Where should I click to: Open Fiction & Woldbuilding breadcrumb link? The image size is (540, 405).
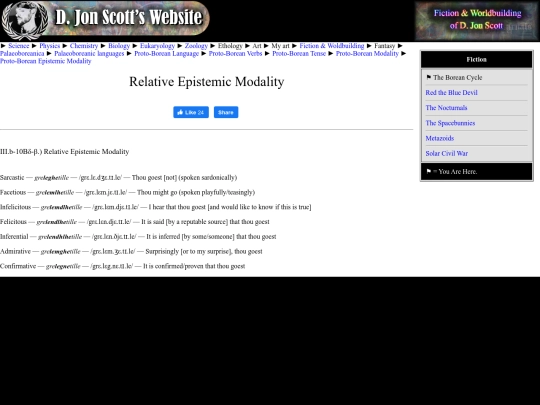(332, 46)
